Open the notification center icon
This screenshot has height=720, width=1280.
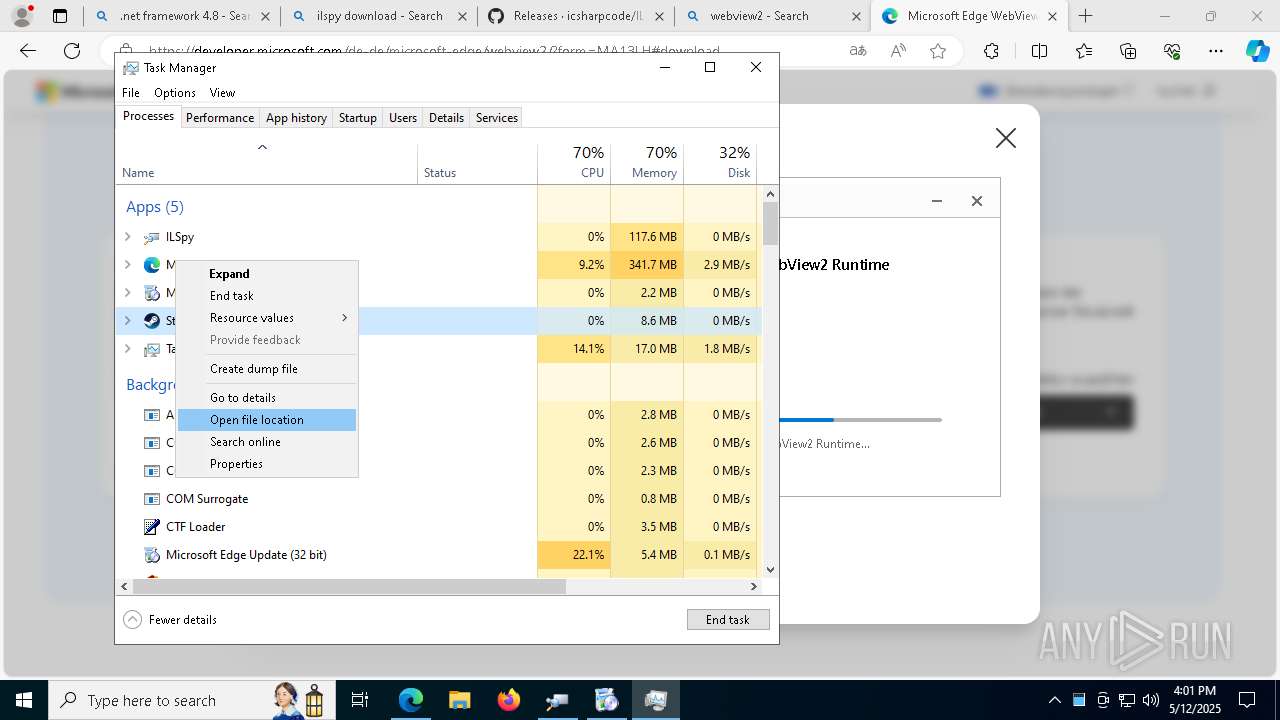click(x=1247, y=700)
